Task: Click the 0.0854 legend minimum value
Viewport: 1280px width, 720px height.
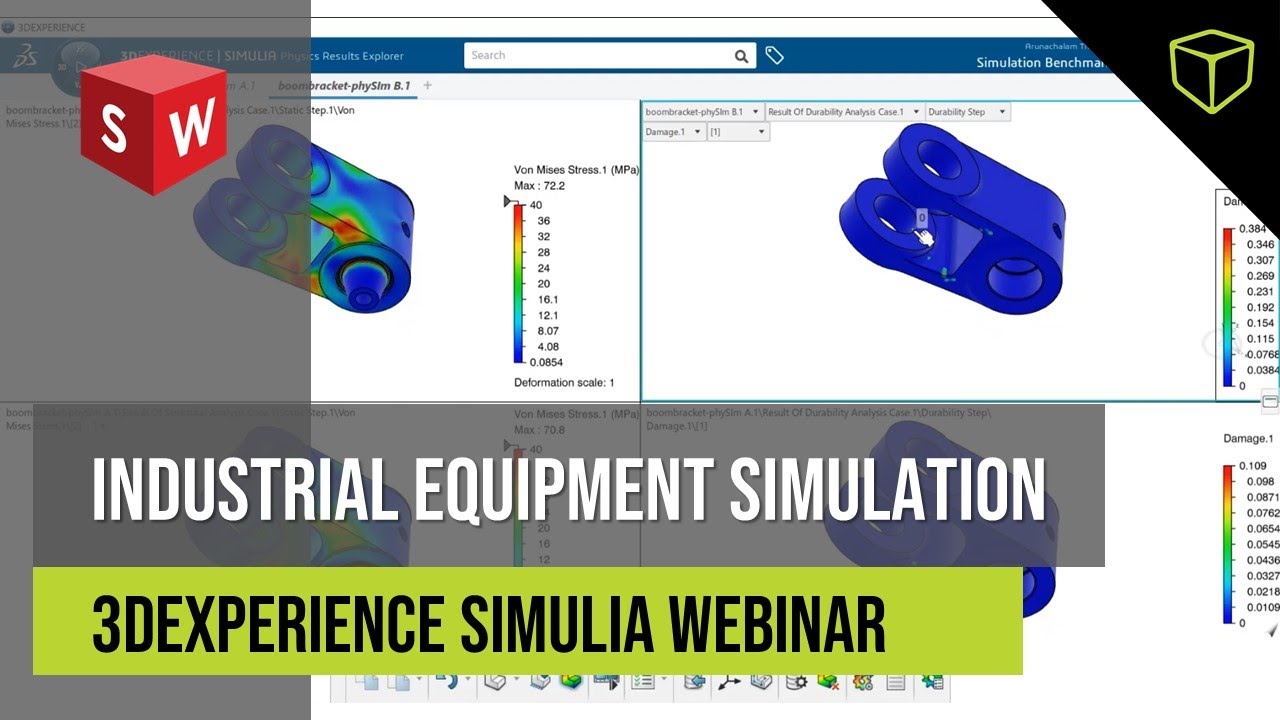Action: click(x=546, y=363)
